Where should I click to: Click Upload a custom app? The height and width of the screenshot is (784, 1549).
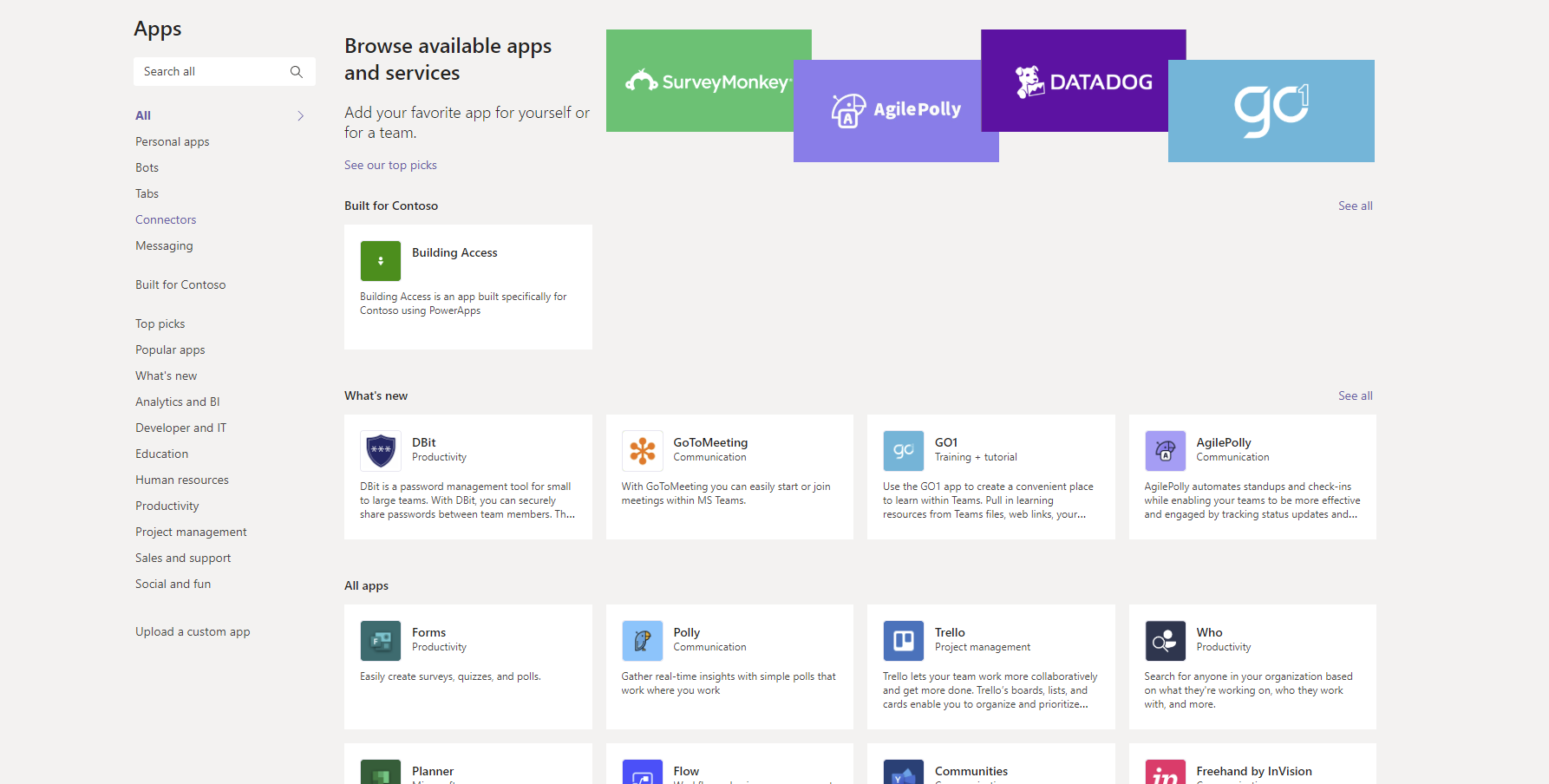coord(193,631)
